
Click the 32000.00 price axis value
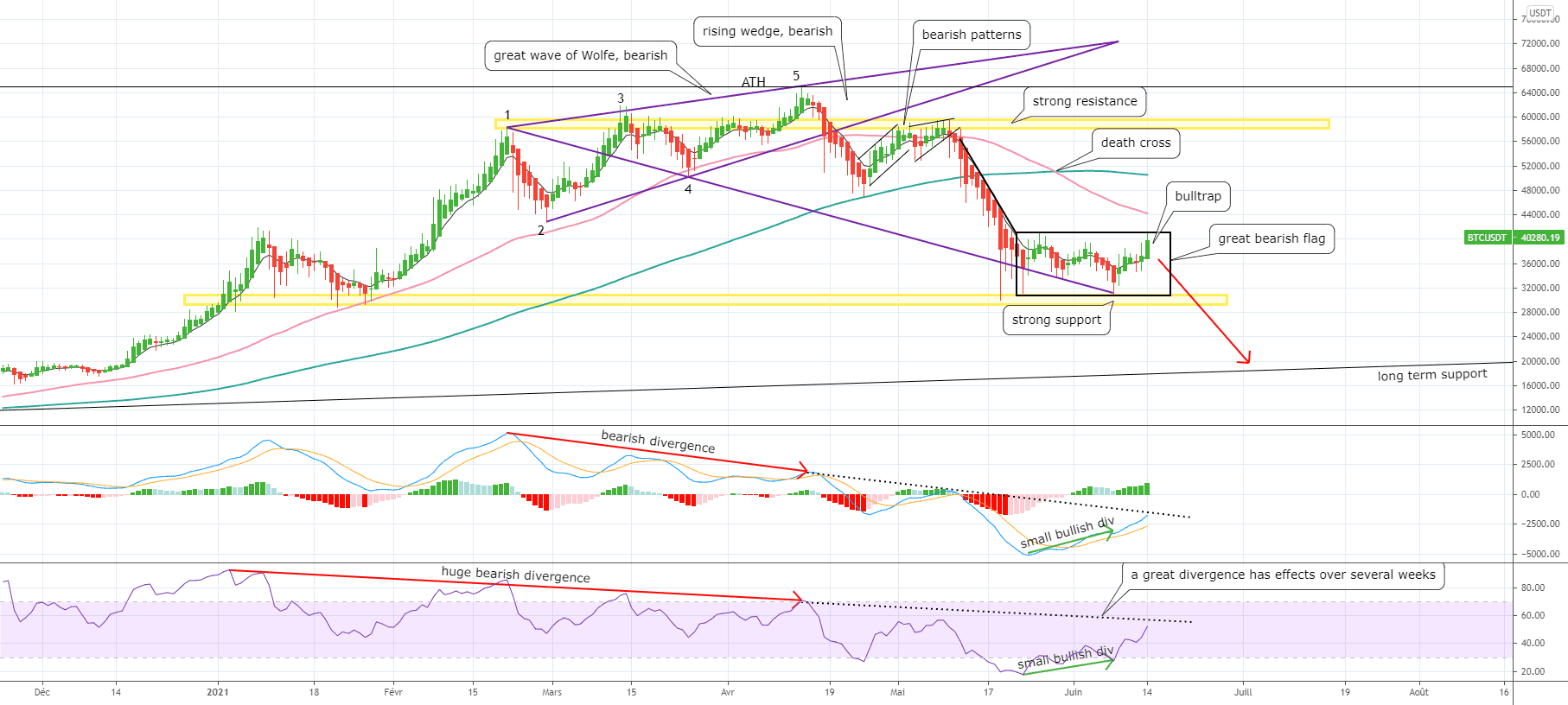click(1540, 288)
